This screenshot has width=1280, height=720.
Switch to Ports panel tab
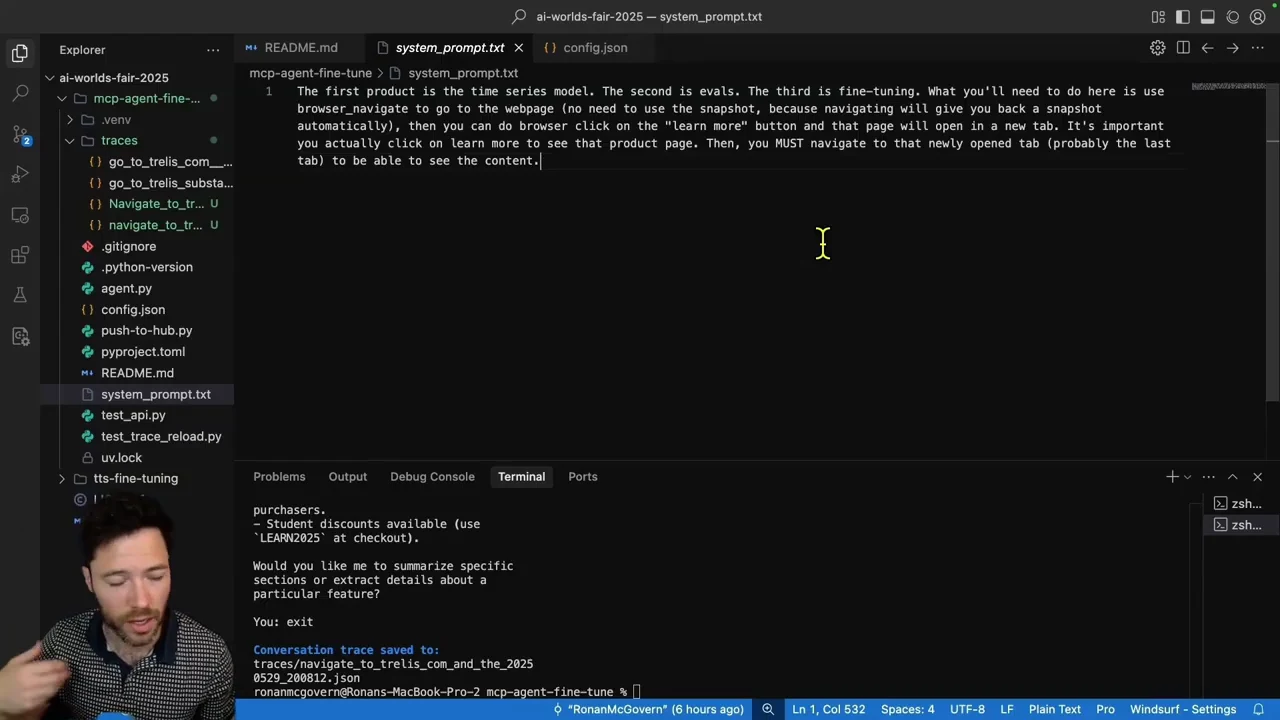coord(583,477)
